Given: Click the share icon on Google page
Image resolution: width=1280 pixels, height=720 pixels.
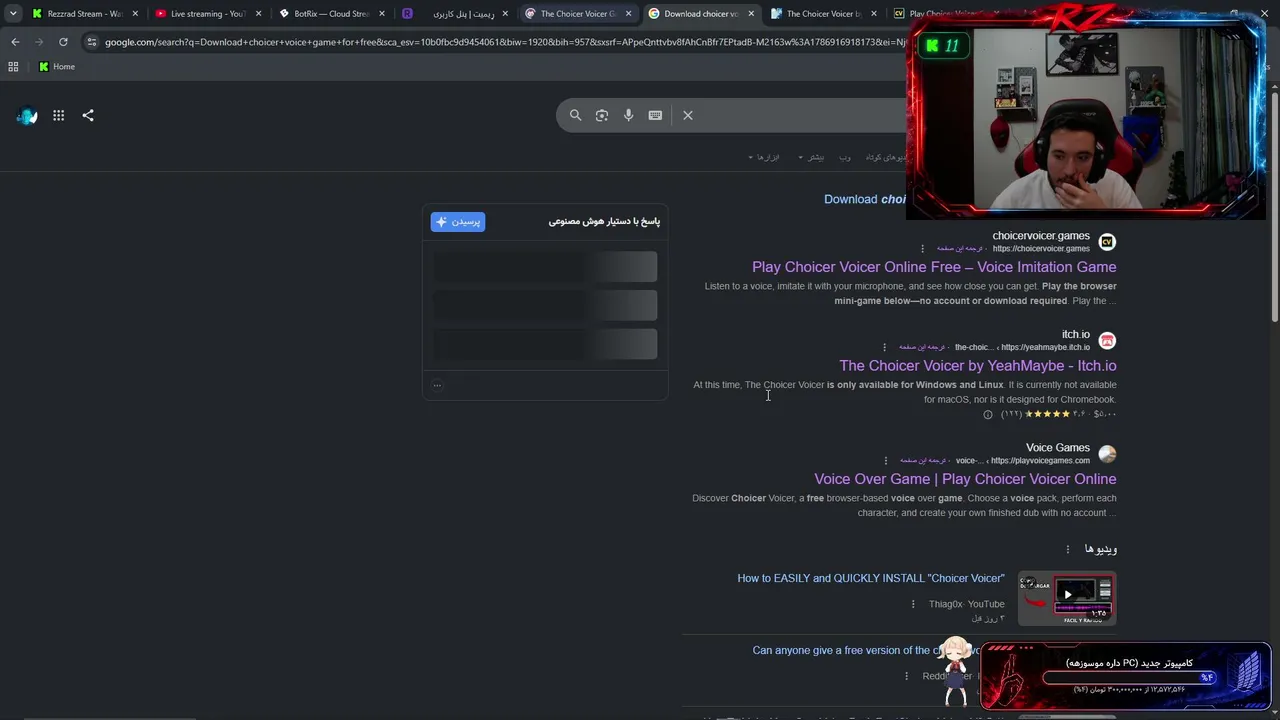Looking at the screenshot, I should [88, 116].
